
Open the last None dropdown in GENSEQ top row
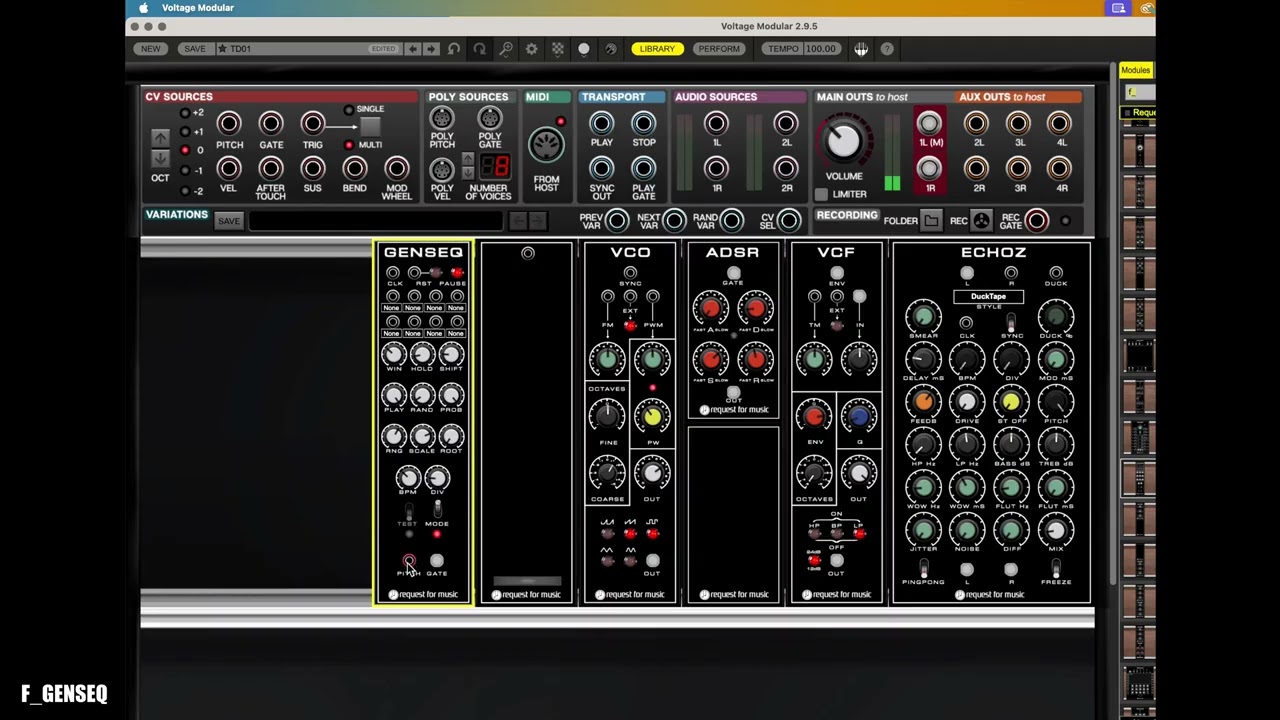(456, 308)
